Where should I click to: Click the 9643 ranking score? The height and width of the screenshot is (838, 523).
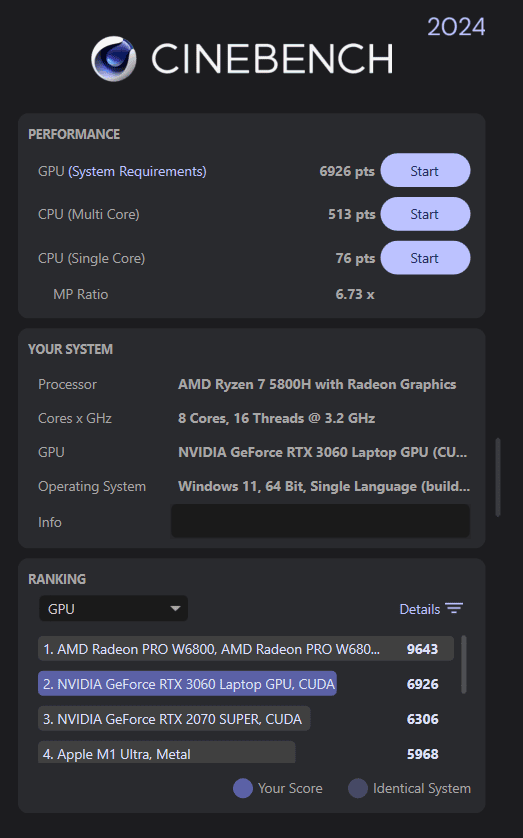tap(423, 649)
